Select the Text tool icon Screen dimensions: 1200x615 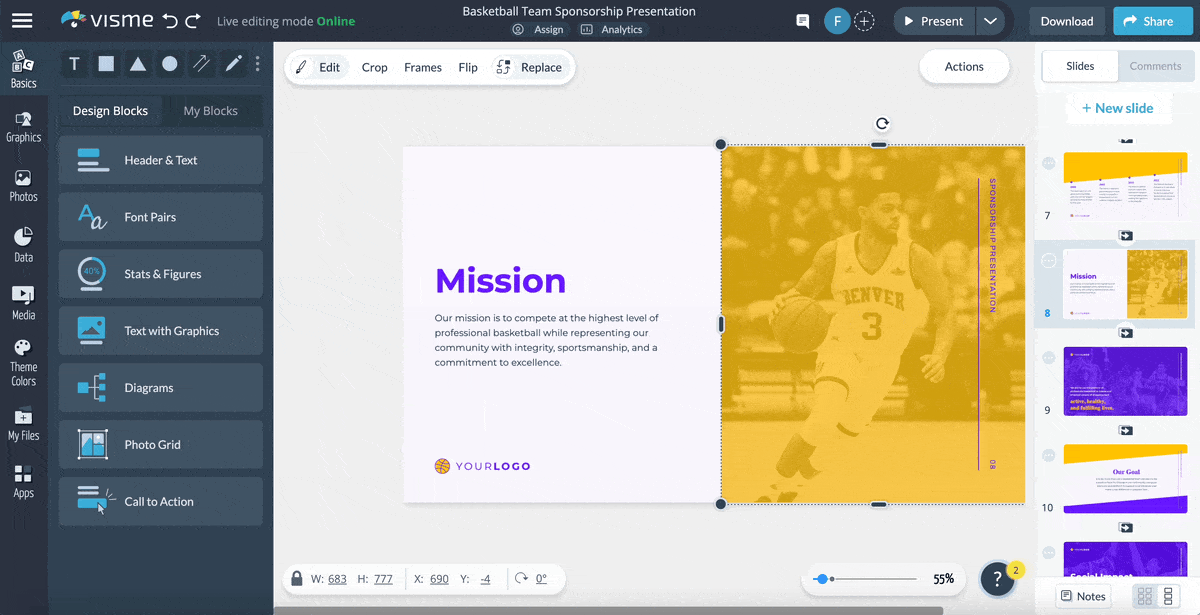pyautogui.click(x=74, y=64)
